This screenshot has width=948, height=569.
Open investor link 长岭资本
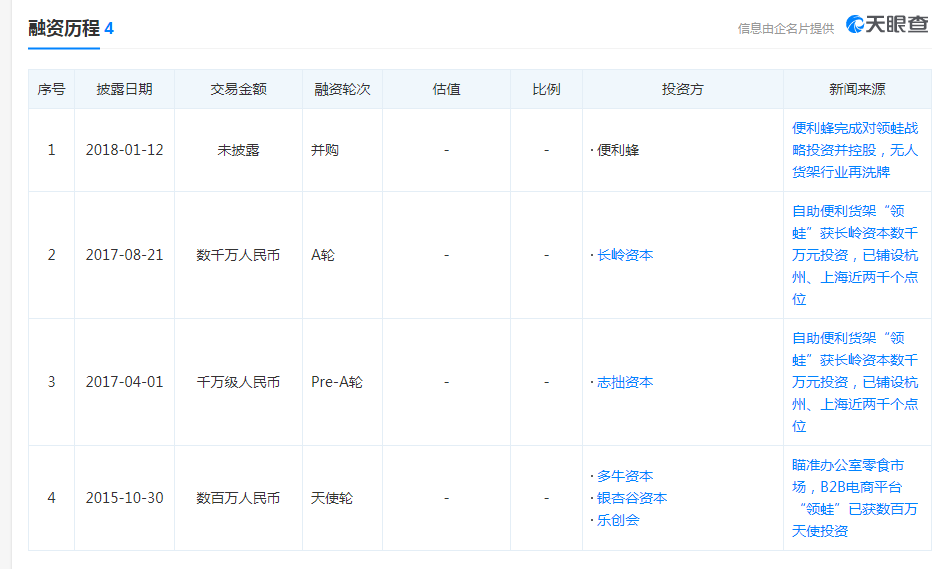[625, 255]
